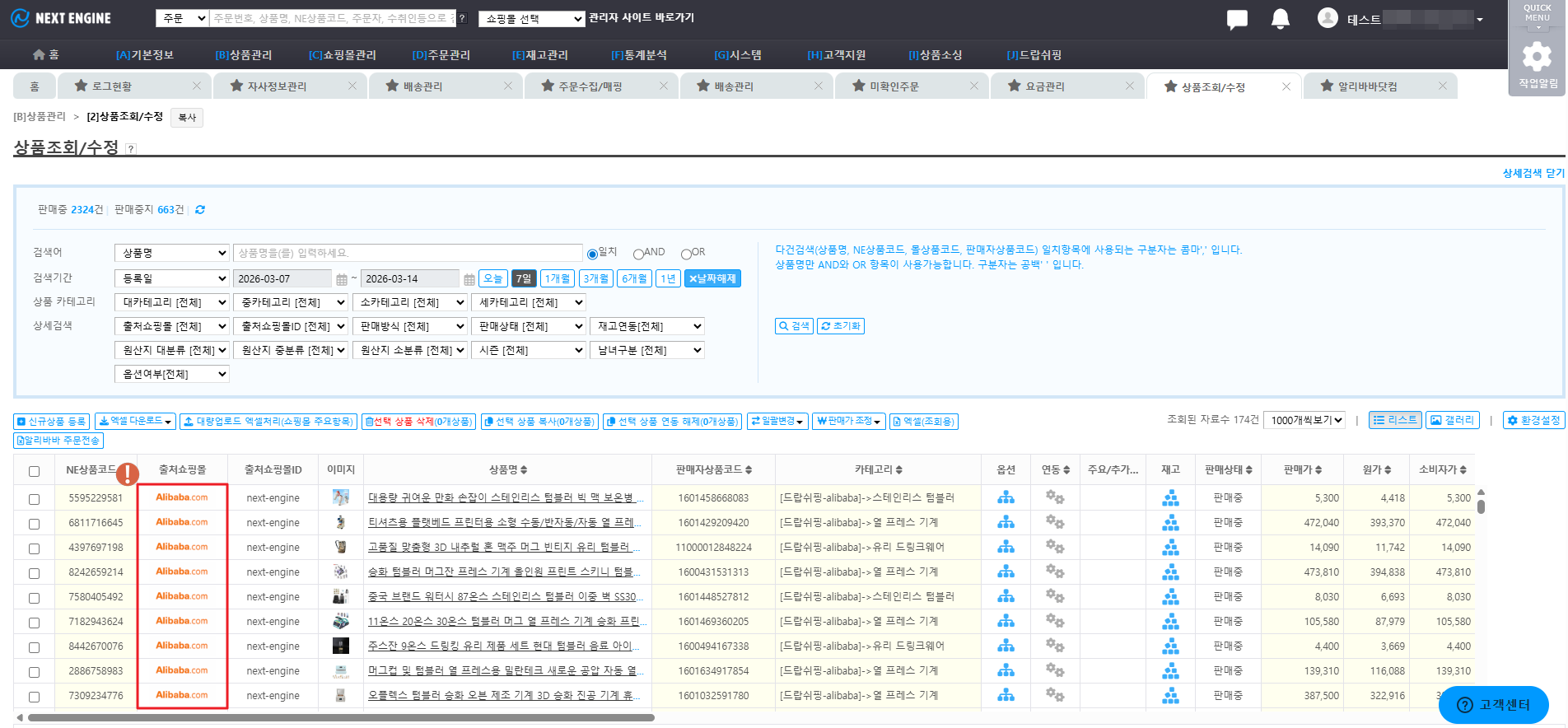Open the 1000개씩보기 page size dropdown
Screen dimensions: 1568x728
coord(1305,420)
